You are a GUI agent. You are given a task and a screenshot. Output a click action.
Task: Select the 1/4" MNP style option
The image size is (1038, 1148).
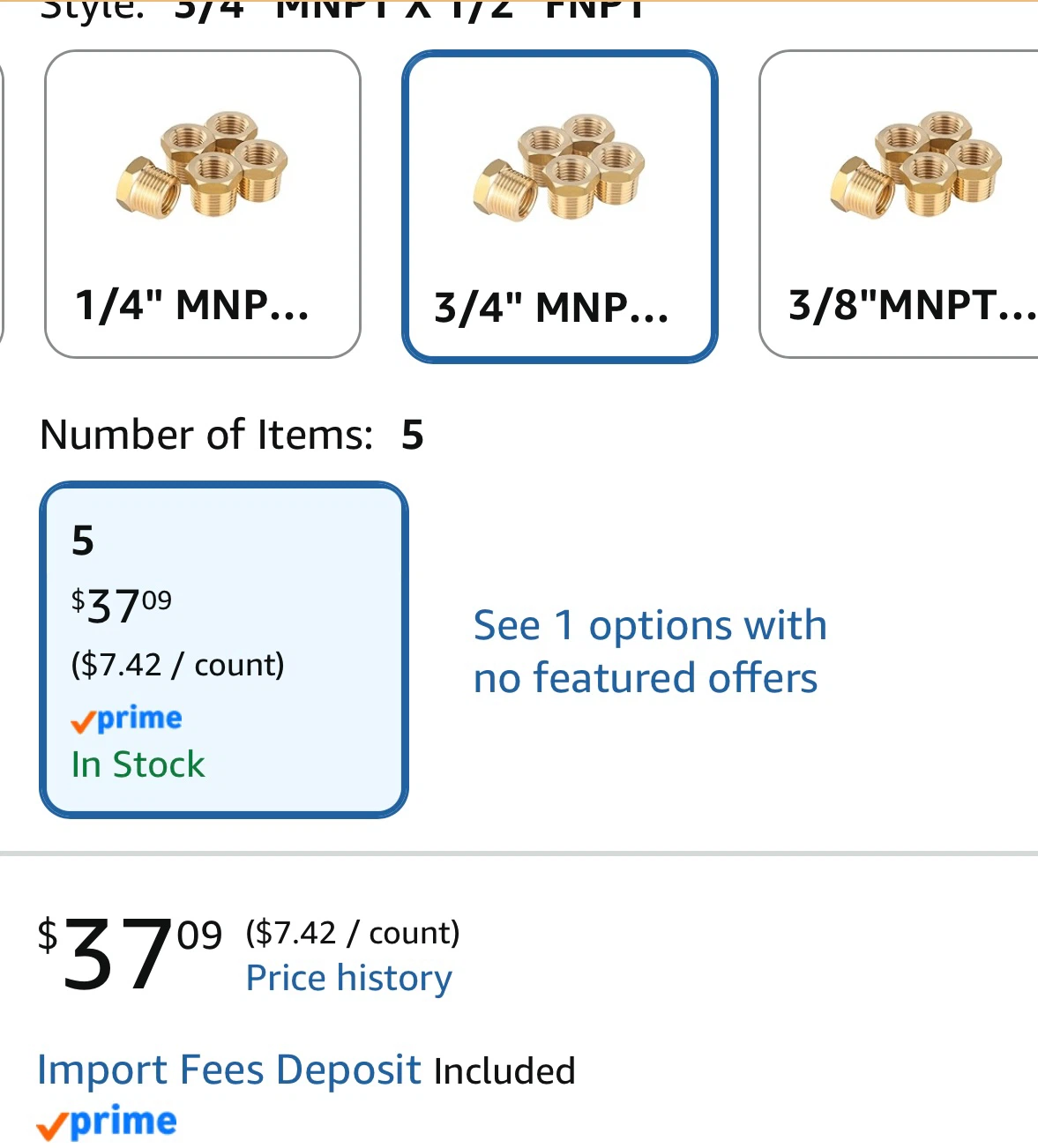point(203,204)
